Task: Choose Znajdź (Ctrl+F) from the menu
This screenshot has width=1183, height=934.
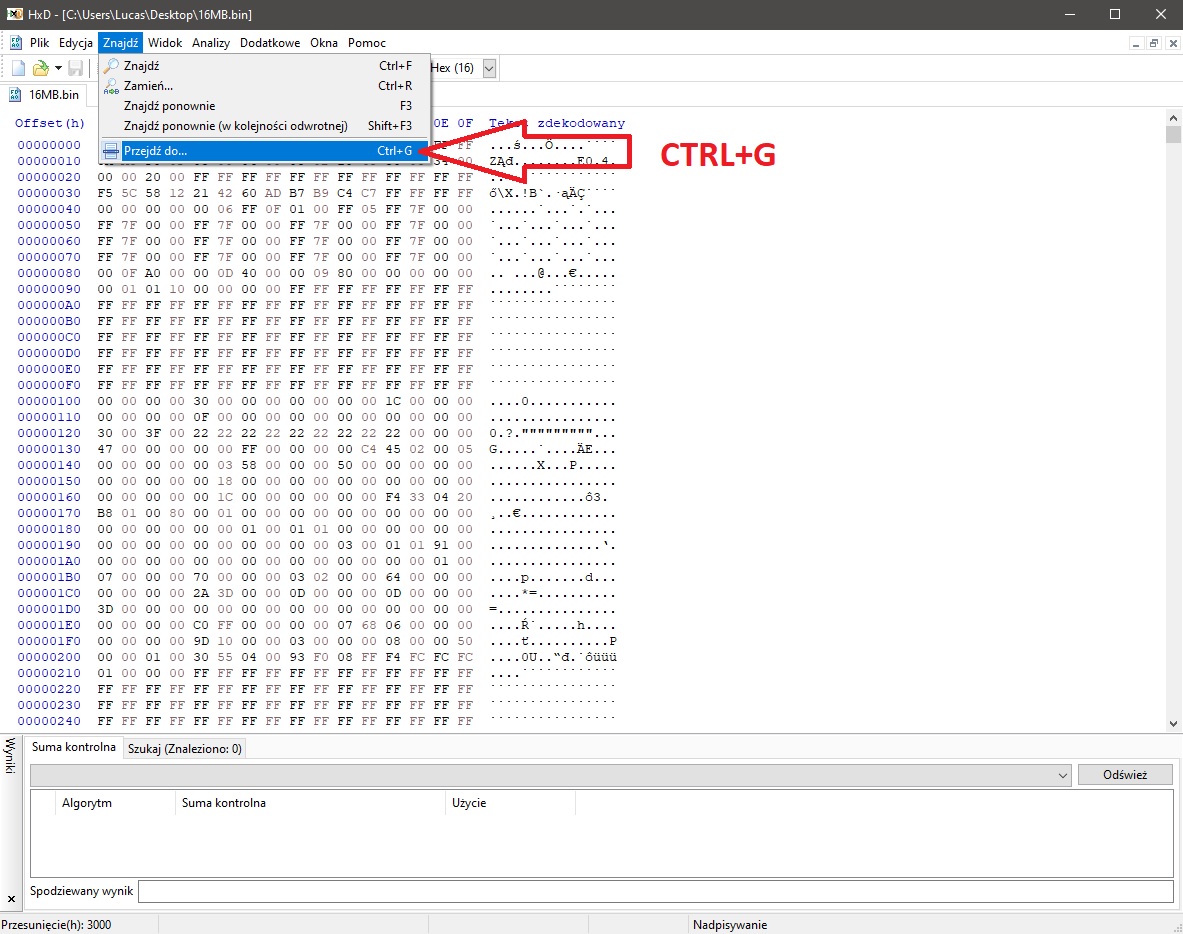Action: (x=264, y=66)
